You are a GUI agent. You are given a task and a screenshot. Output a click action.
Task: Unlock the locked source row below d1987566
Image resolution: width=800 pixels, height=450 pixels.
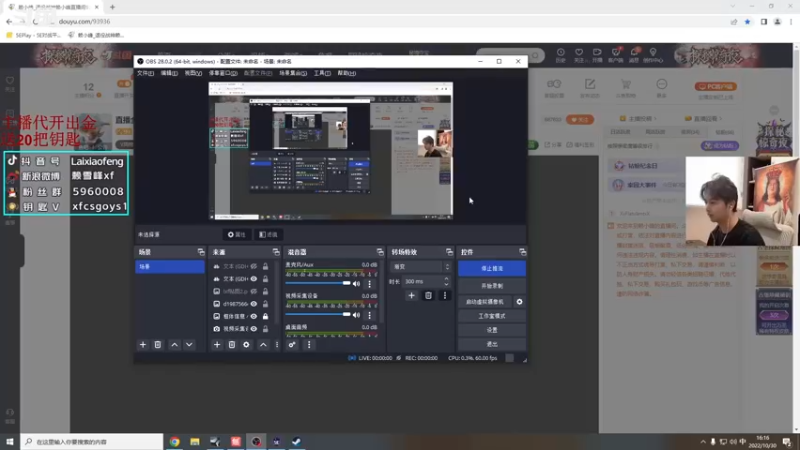(x=265, y=316)
